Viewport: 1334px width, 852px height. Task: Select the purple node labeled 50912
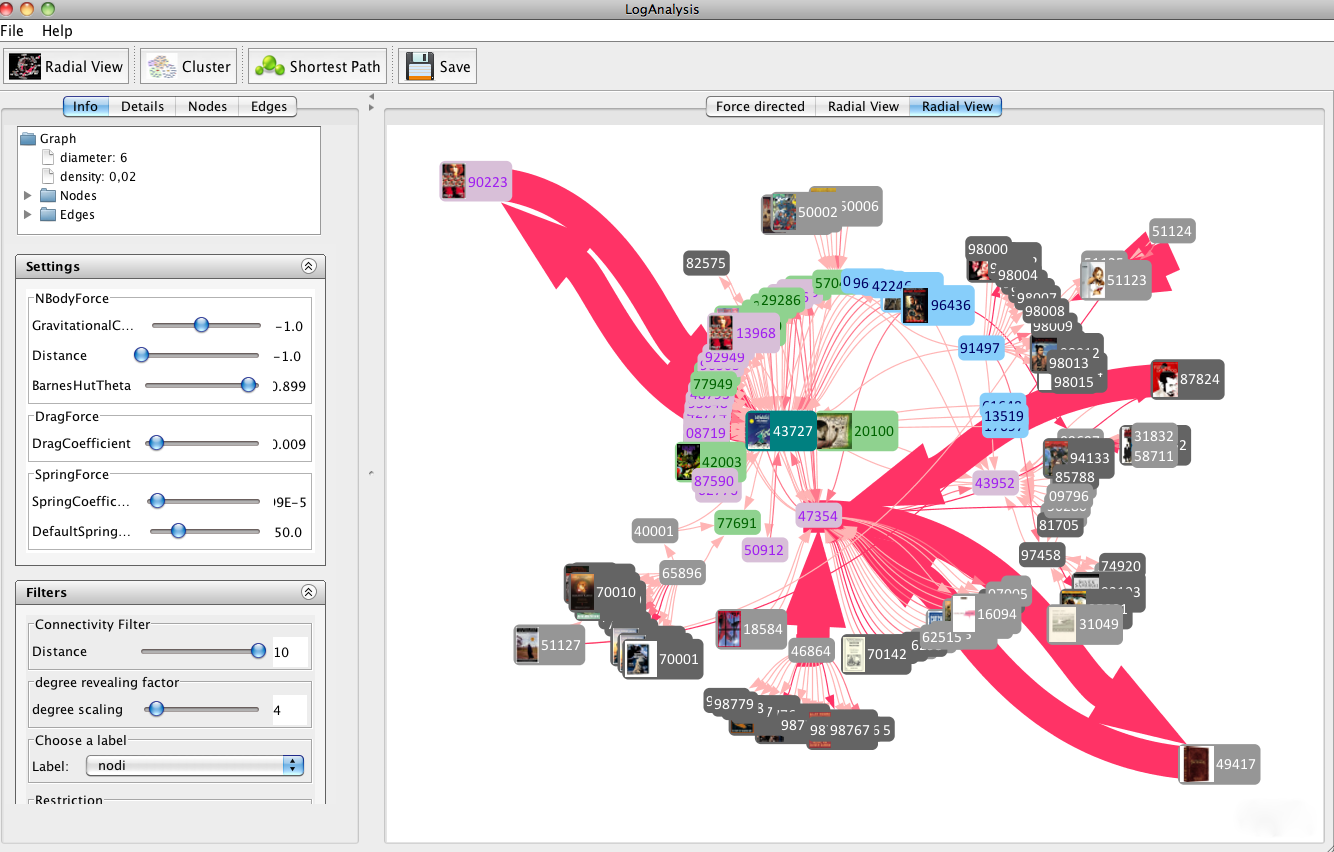[x=764, y=549]
